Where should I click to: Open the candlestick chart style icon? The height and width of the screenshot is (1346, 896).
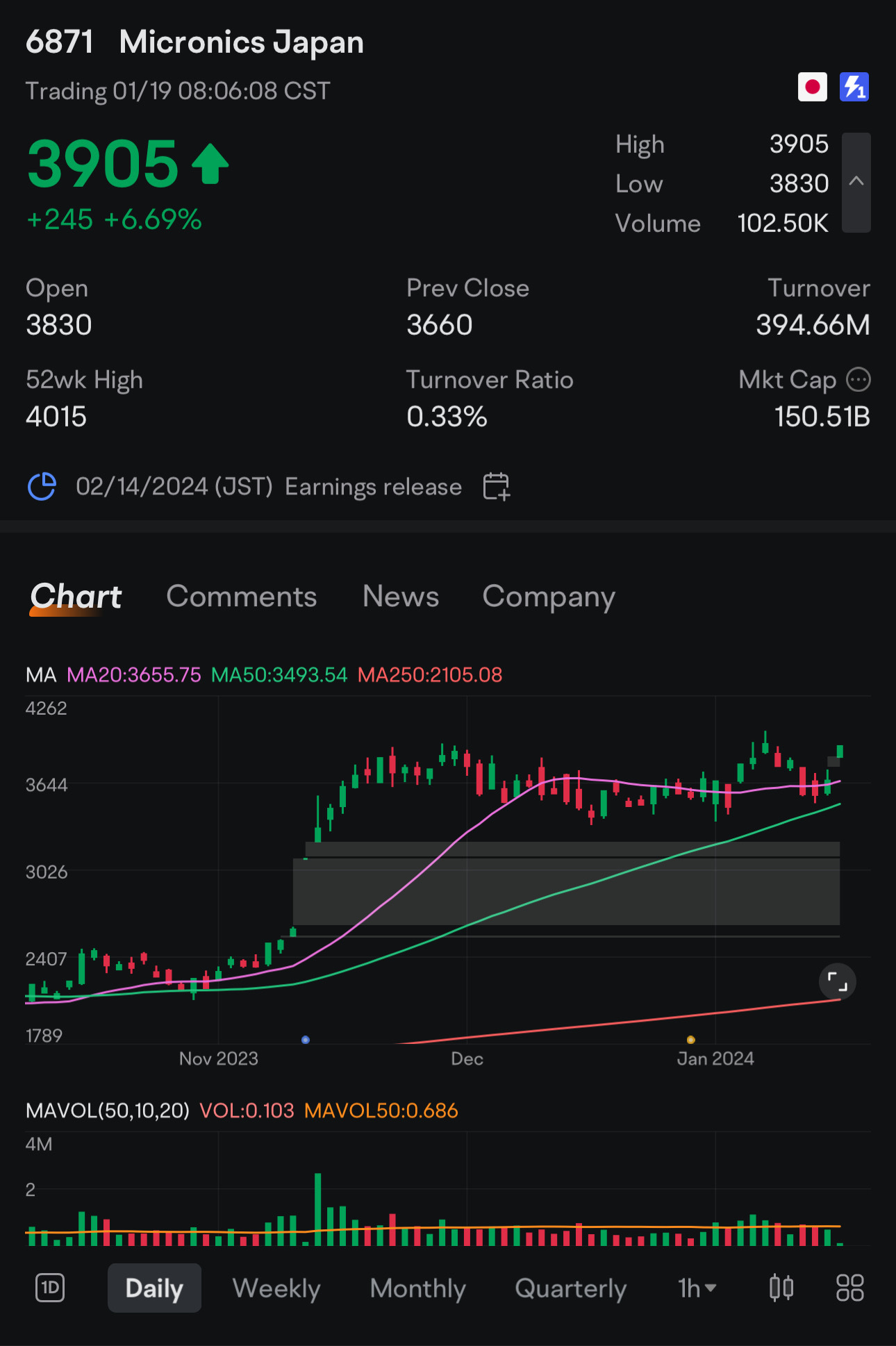tap(781, 1288)
